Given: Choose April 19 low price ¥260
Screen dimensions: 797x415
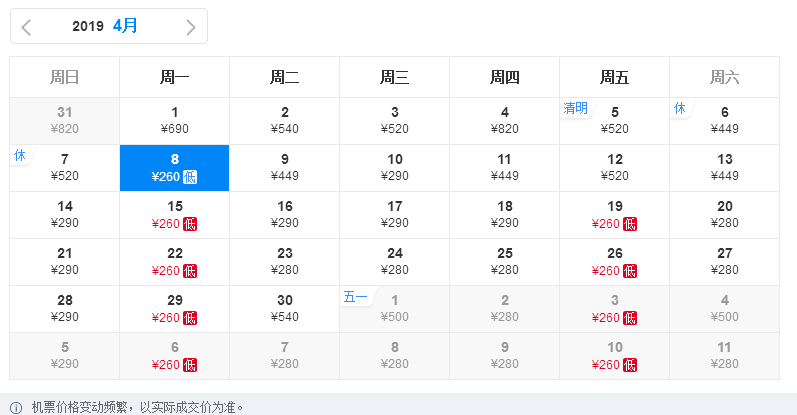Looking at the screenshot, I should tap(615, 215).
